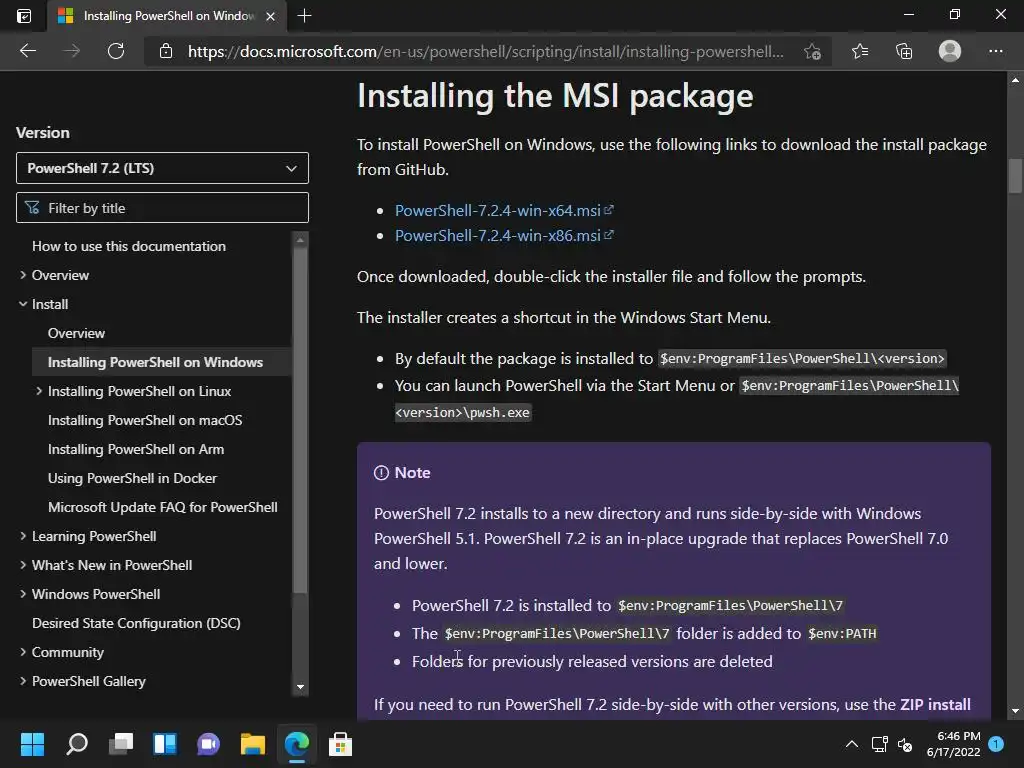This screenshot has height=768, width=1024.
Task: Open Widgets from taskbar
Action: click(165, 744)
